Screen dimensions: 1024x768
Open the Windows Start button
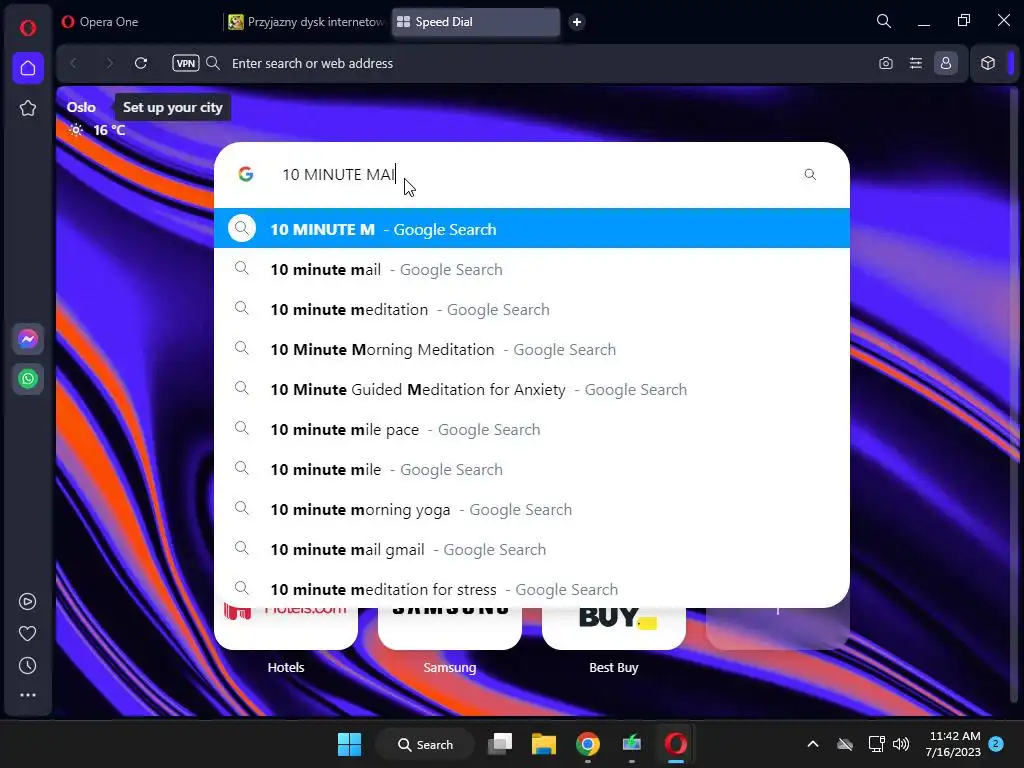(349, 744)
